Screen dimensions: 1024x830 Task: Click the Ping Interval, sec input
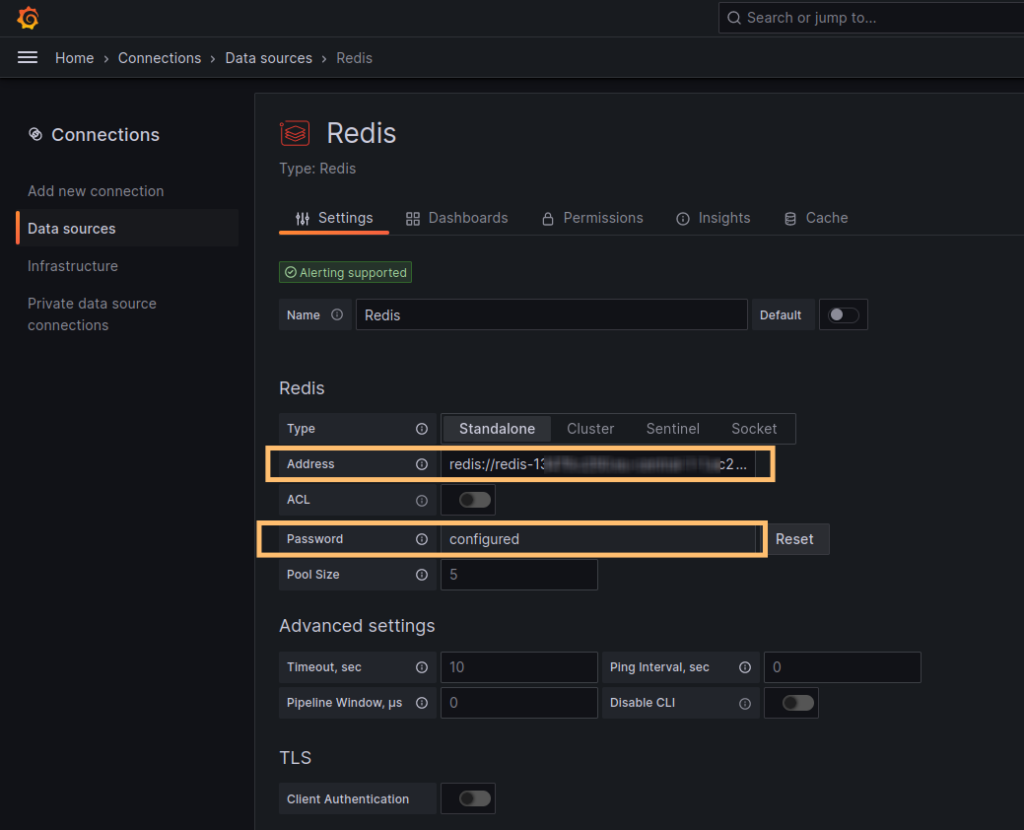point(842,667)
